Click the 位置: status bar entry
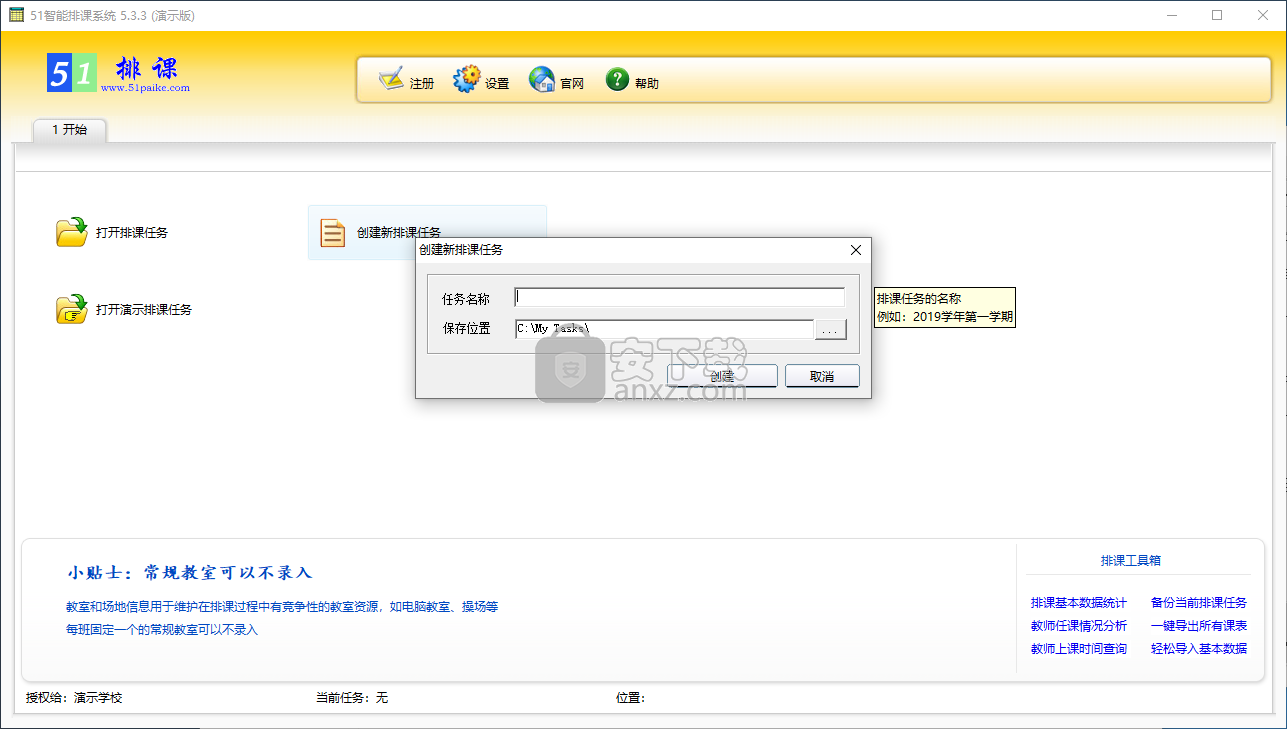1287x729 pixels. 631,698
